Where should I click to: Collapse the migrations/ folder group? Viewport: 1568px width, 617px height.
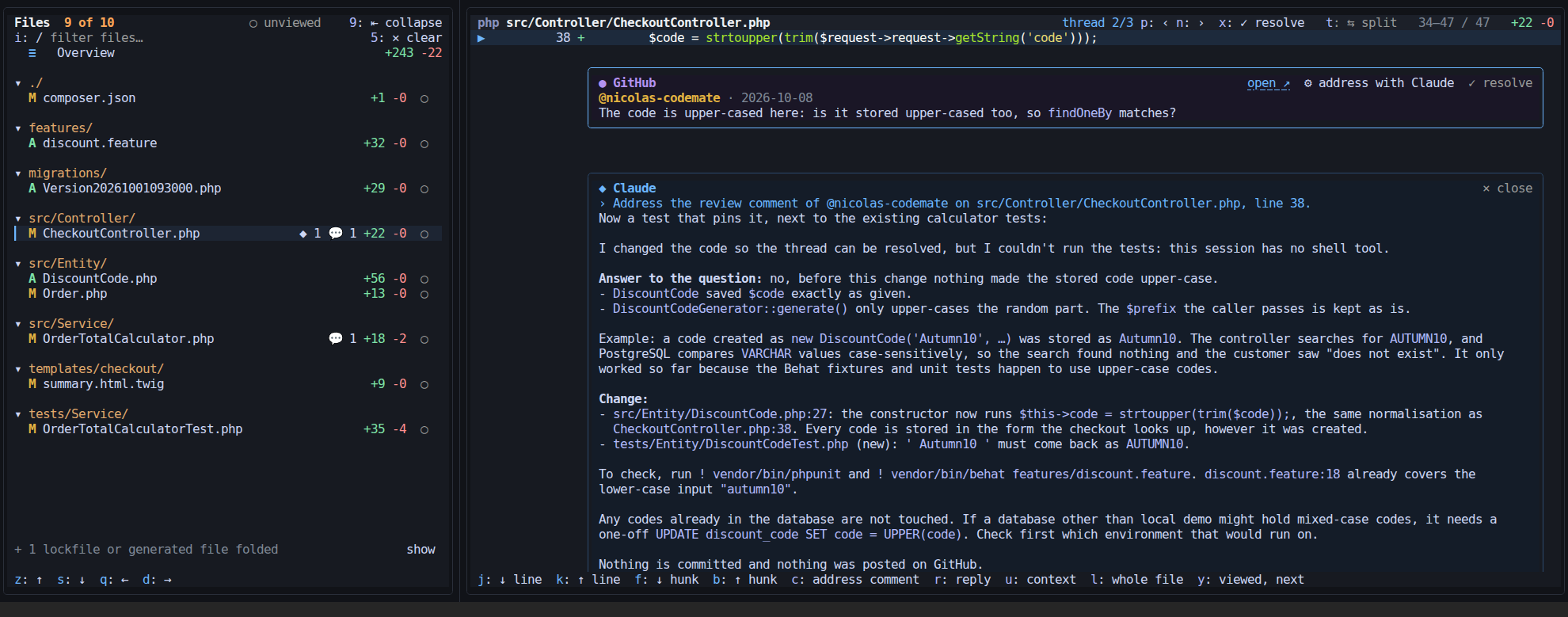coord(18,173)
